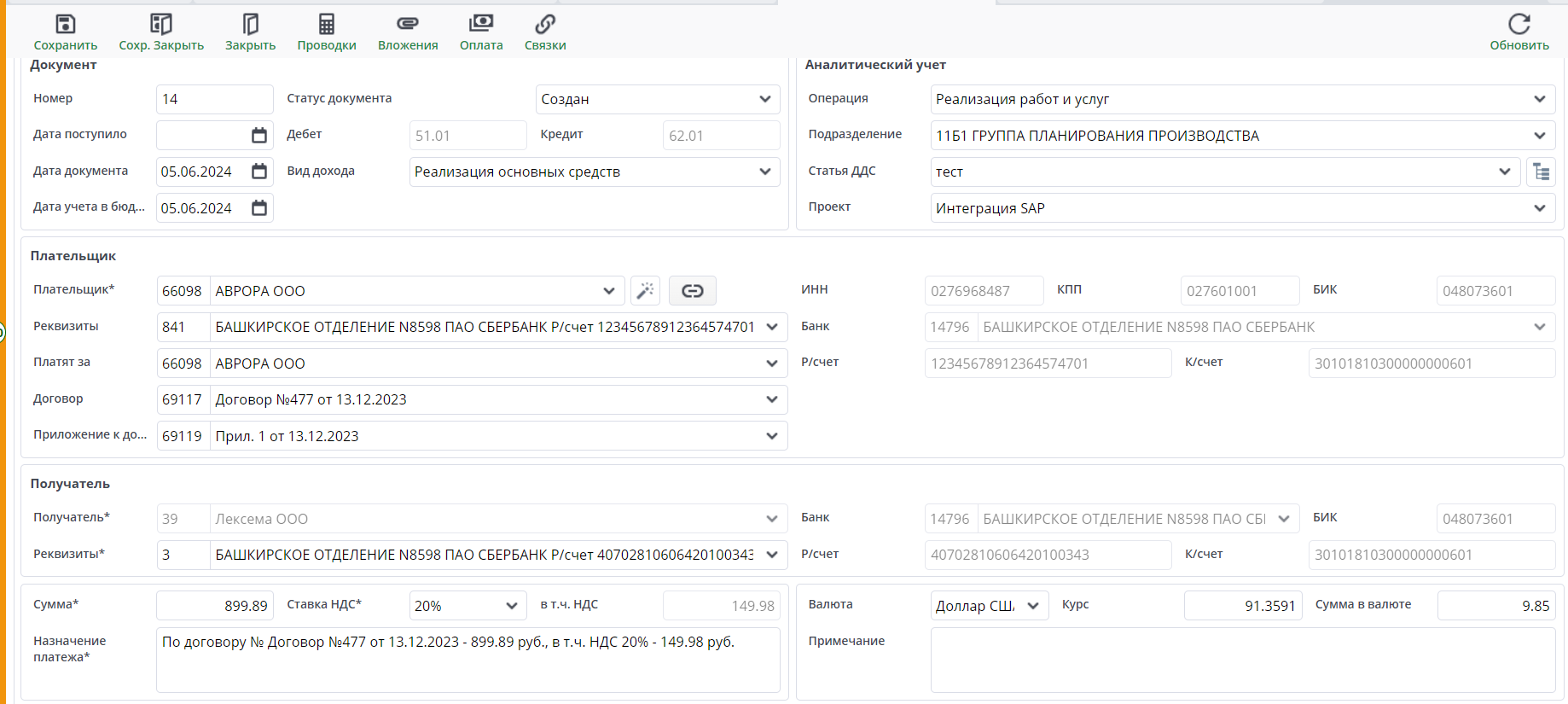Open Postings (Проводки) calculator icon
The height and width of the screenshot is (704, 1568).
point(327,25)
